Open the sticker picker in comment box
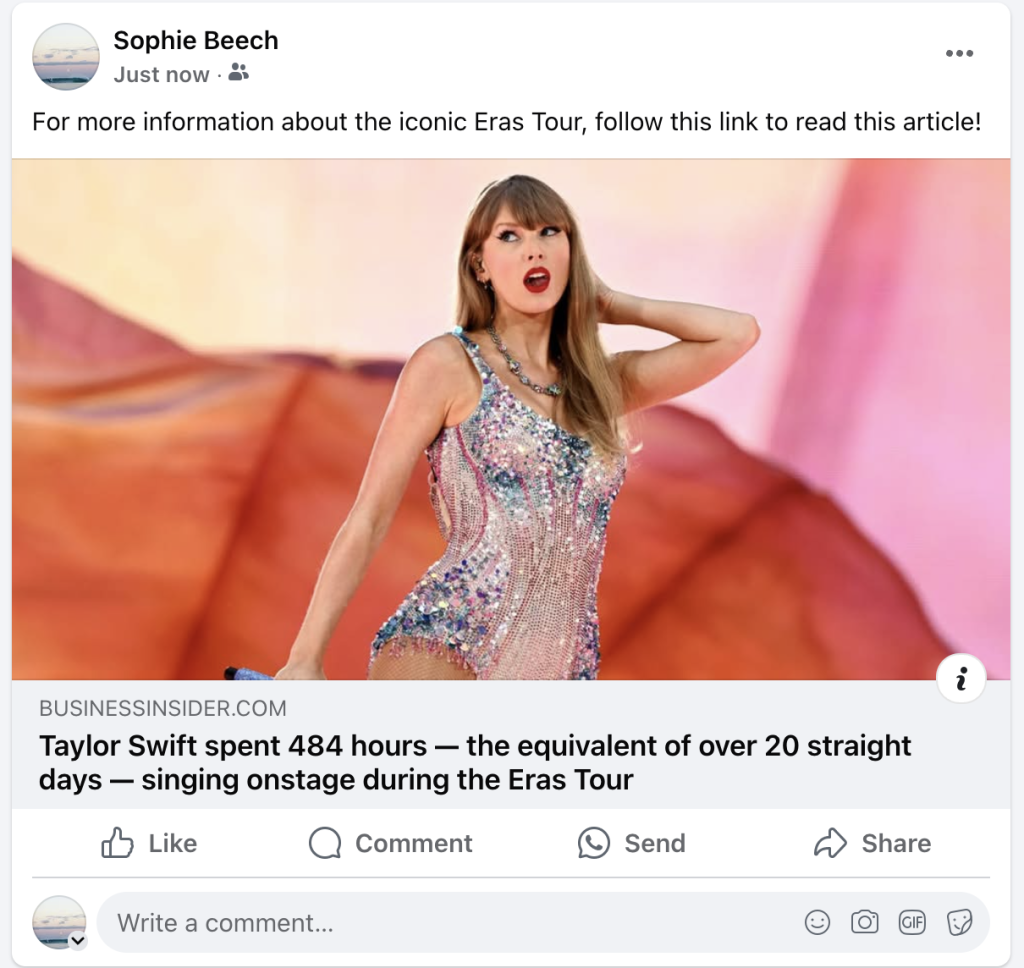1024x968 pixels. pyautogui.click(x=959, y=922)
